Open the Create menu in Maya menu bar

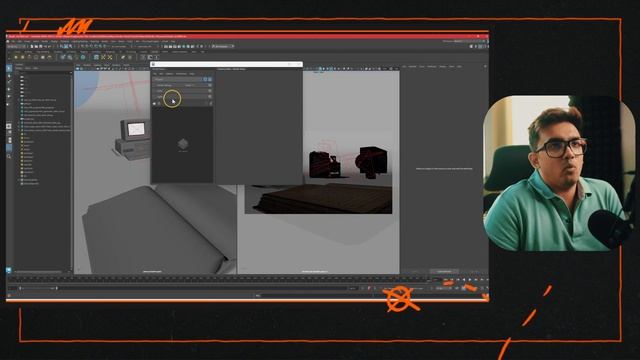pos(27,41)
